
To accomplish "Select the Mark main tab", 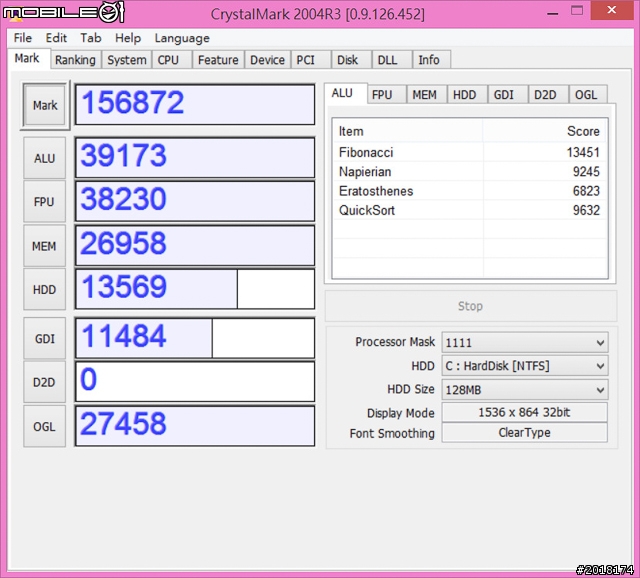I will click(27, 58).
